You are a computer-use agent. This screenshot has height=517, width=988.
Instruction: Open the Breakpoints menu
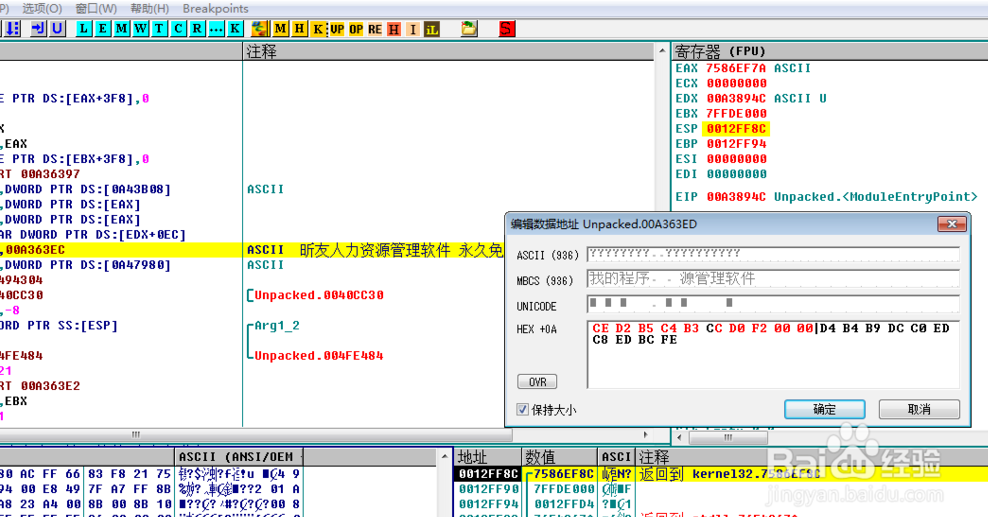[215, 8]
